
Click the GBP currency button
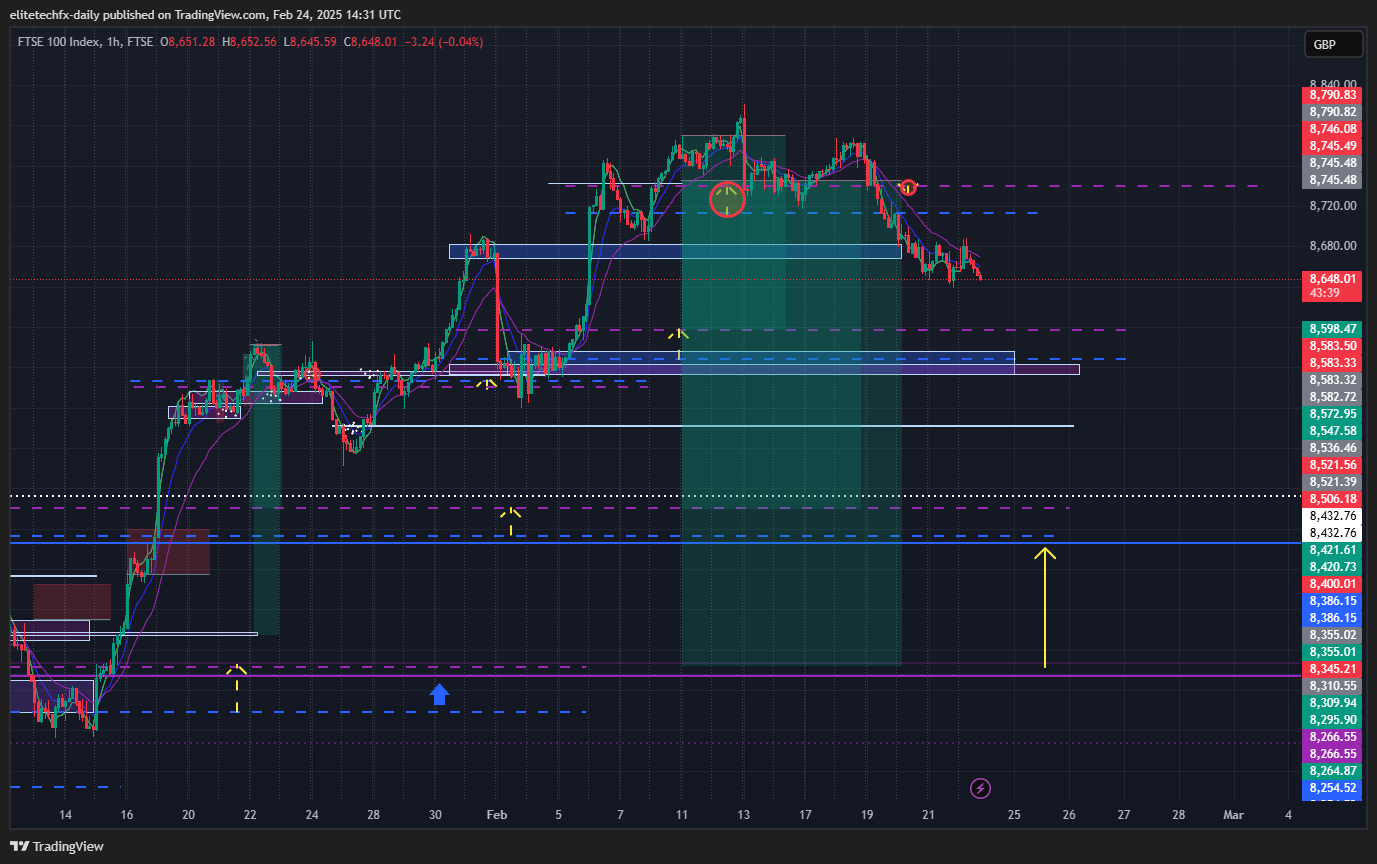(x=1333, y=45)
